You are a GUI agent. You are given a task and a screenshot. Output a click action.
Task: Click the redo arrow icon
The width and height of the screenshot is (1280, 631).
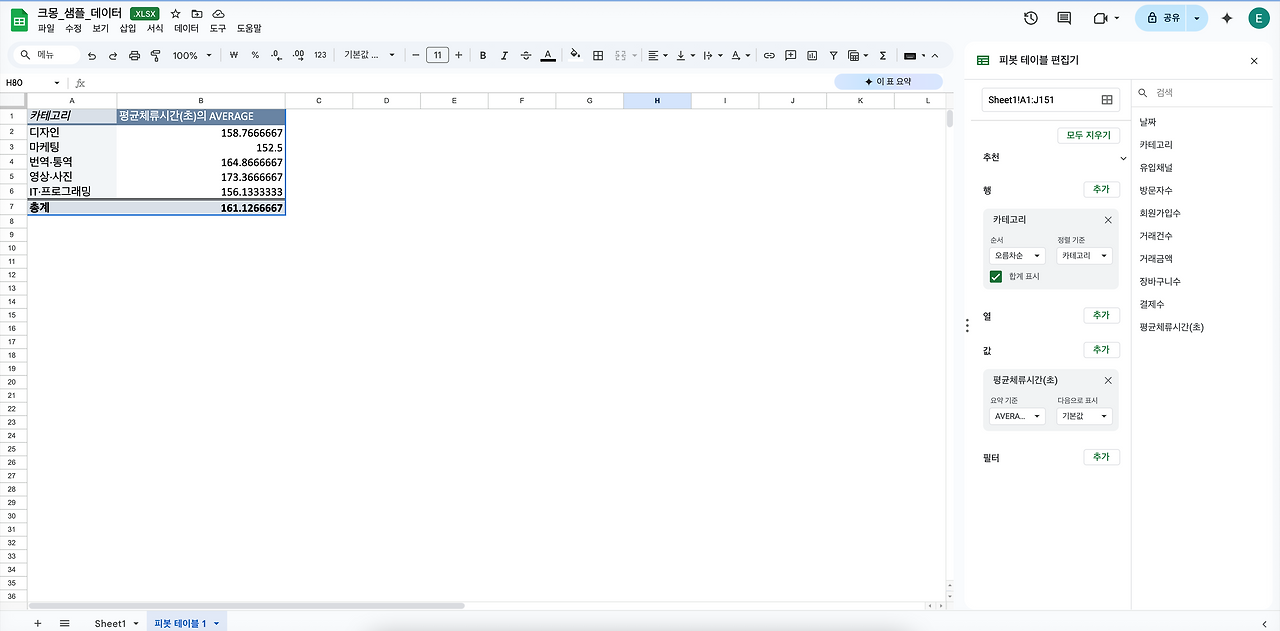[113, 56]
